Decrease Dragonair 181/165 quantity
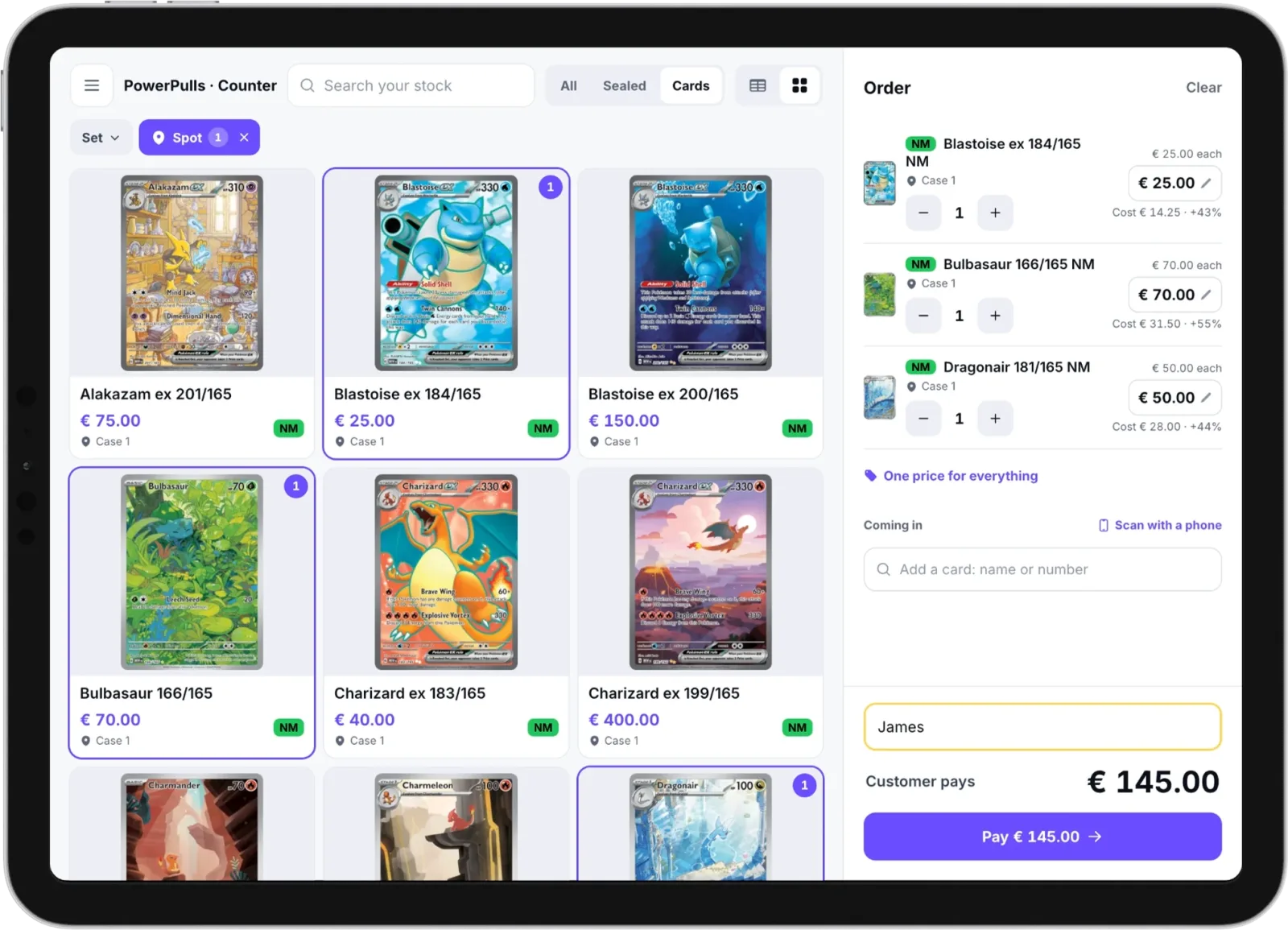 coord(923,419)
